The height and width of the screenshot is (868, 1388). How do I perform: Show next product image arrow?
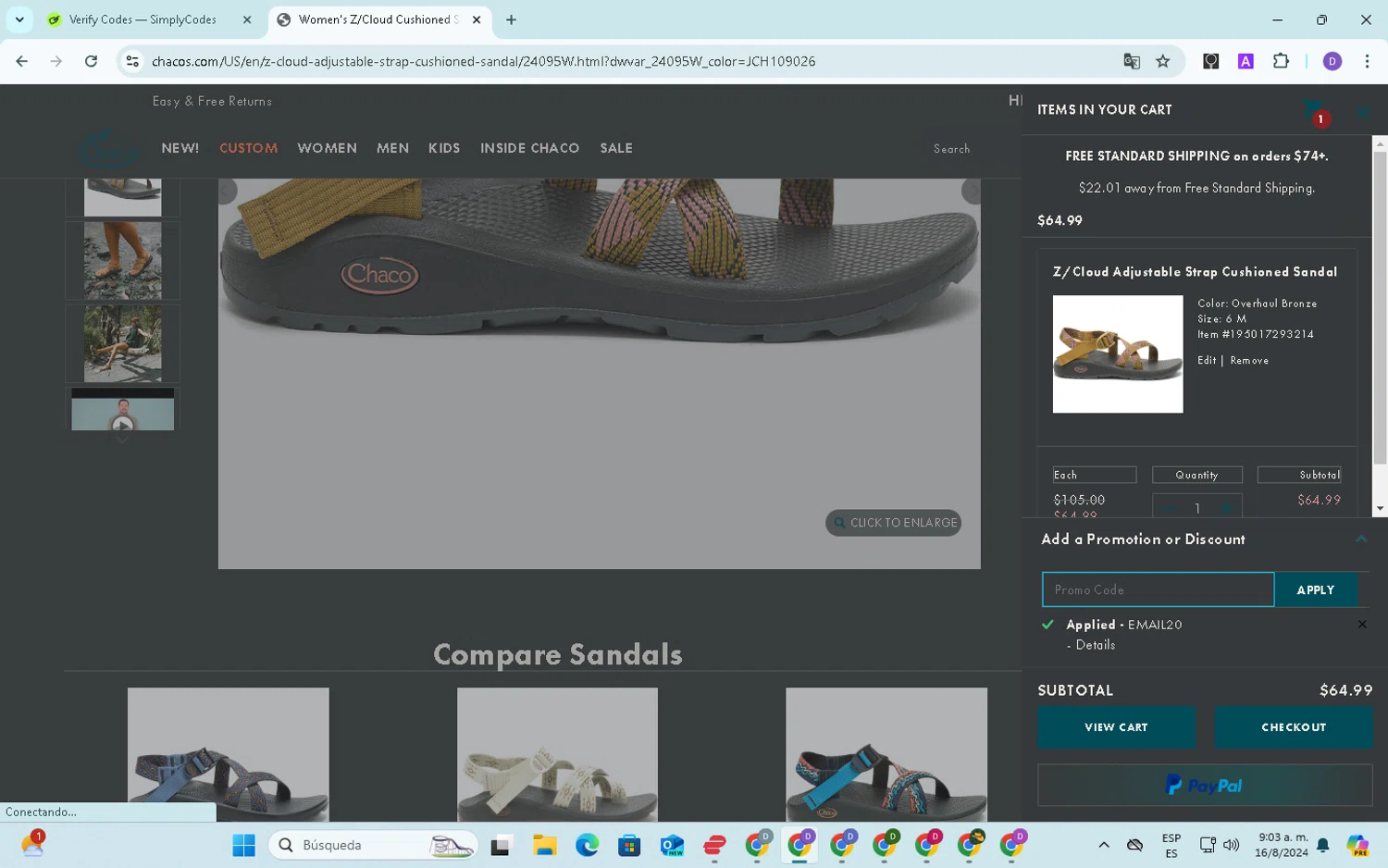(971, 191)
